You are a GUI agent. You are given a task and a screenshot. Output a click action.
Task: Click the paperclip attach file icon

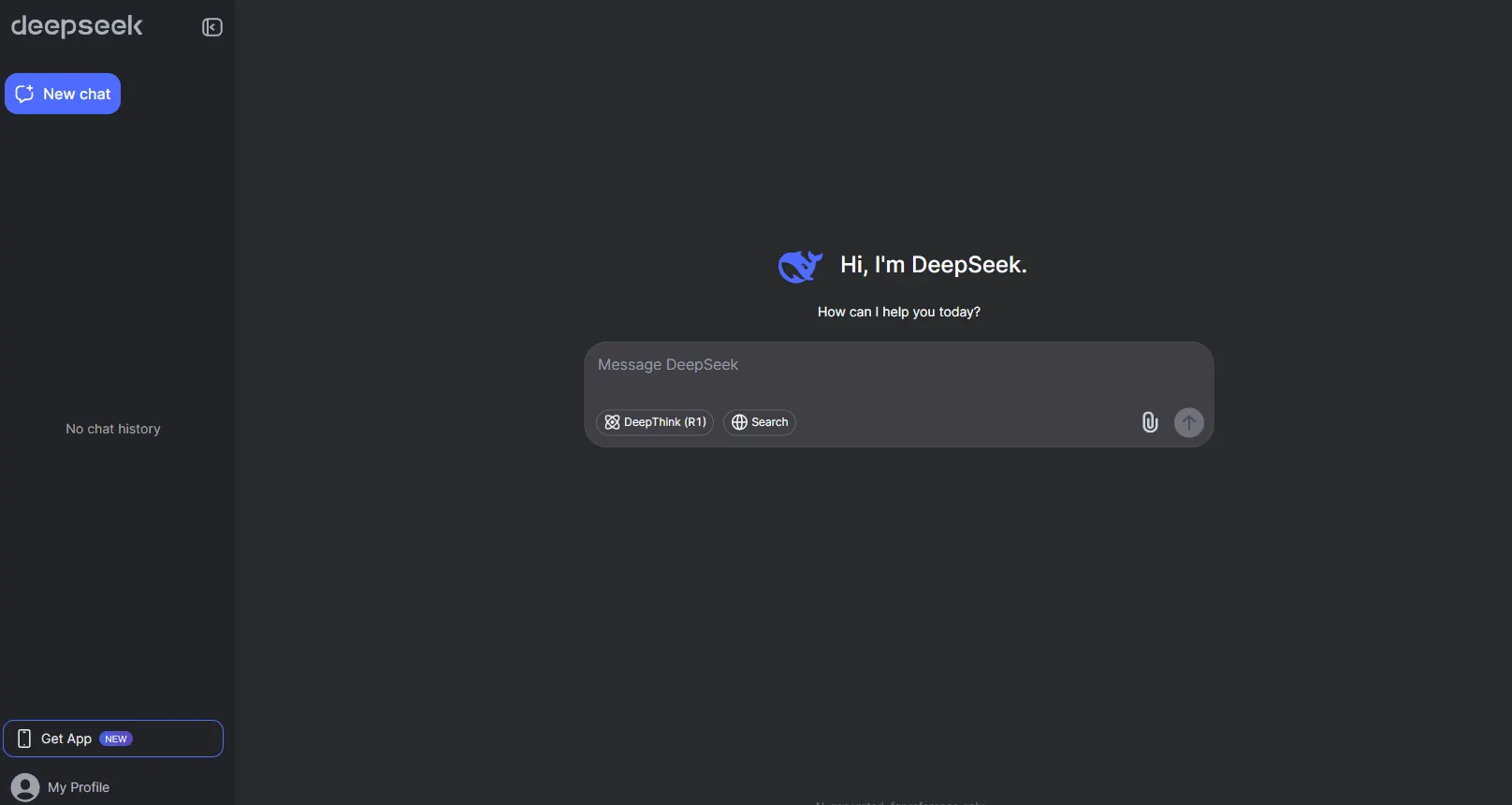click(1150, 422)
